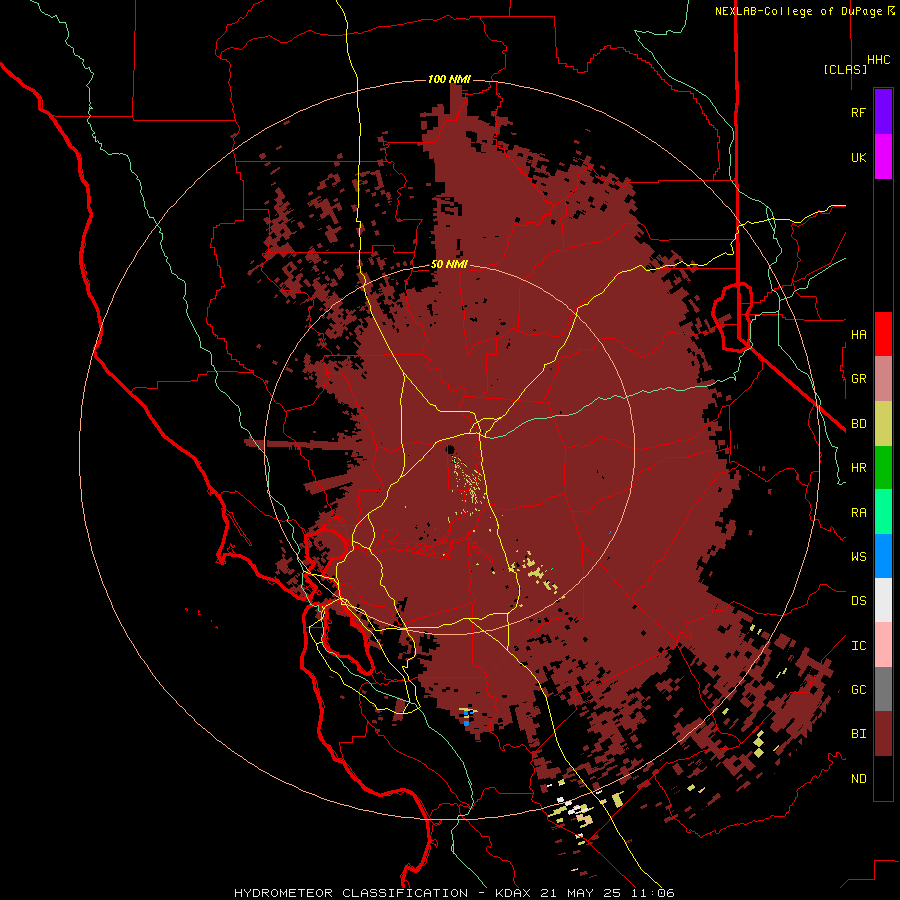Click the DS white legend swatch

tap(883, 600)
